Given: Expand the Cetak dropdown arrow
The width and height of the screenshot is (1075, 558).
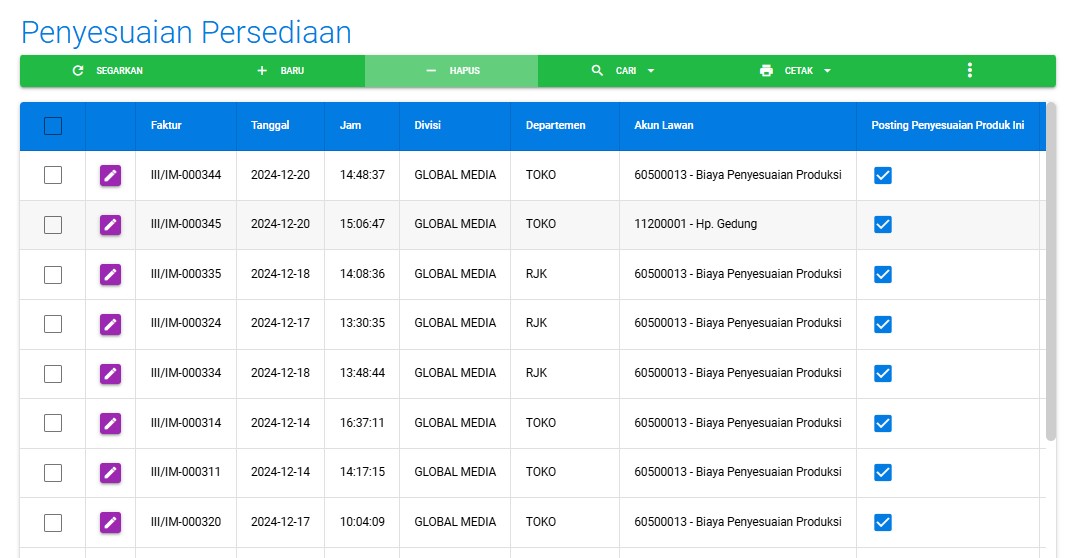Looking at the screenshot, I should 827,71.
